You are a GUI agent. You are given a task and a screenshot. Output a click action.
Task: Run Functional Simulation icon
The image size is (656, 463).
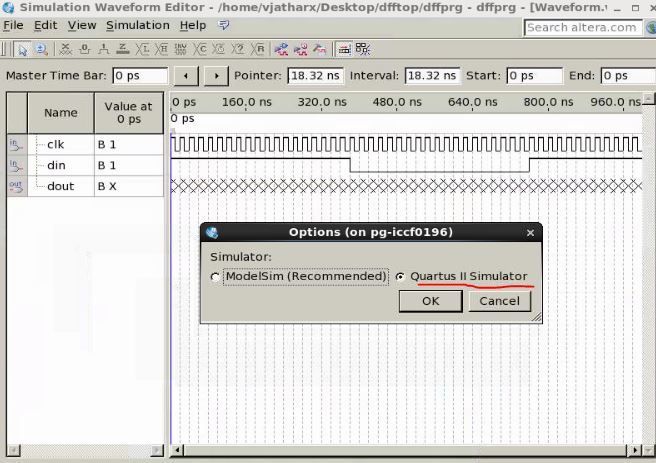point(281,50)
